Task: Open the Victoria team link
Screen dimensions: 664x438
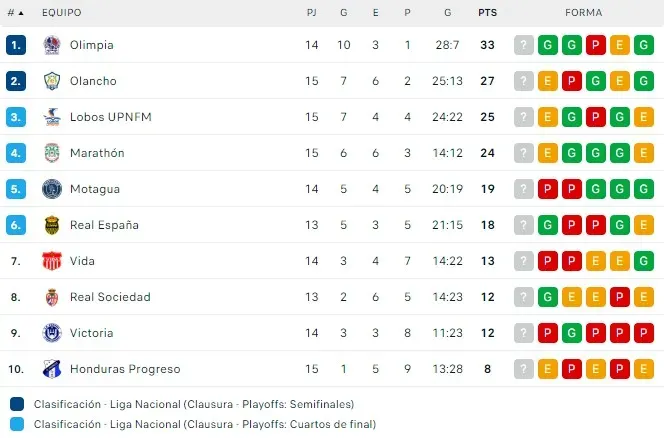Action: [91, 333]
